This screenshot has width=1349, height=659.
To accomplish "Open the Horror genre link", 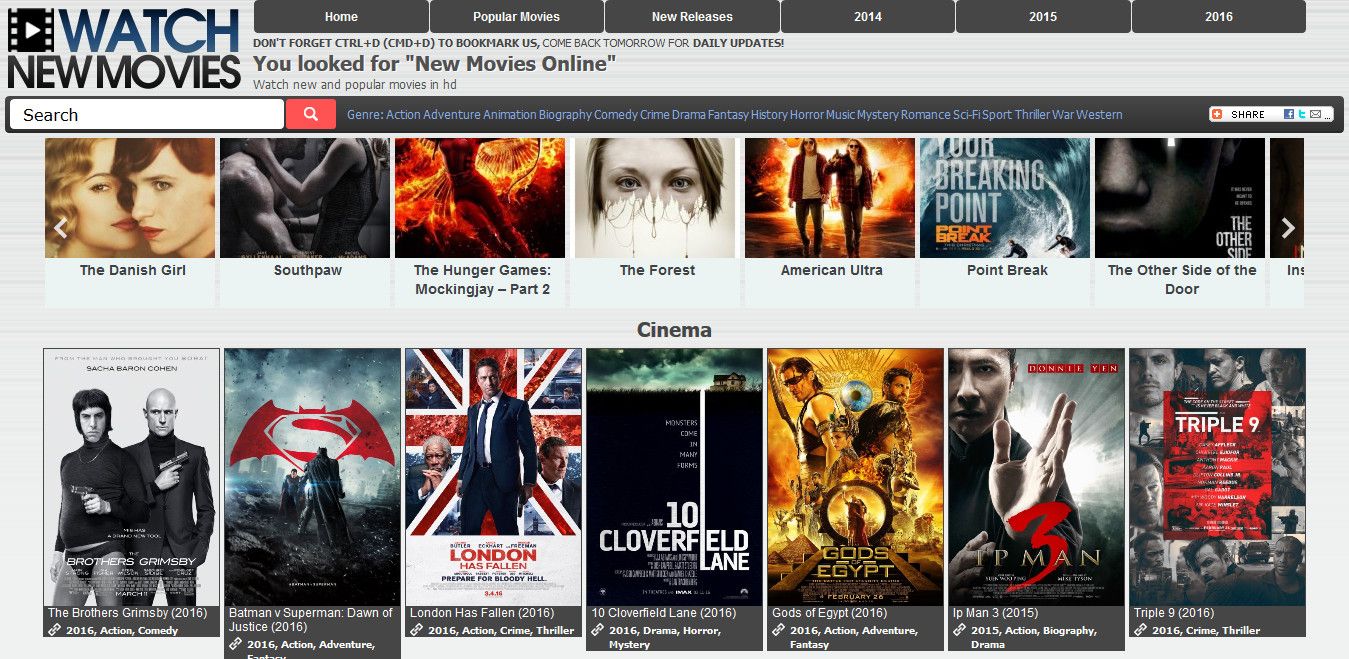I will click(x=805, y=114).
